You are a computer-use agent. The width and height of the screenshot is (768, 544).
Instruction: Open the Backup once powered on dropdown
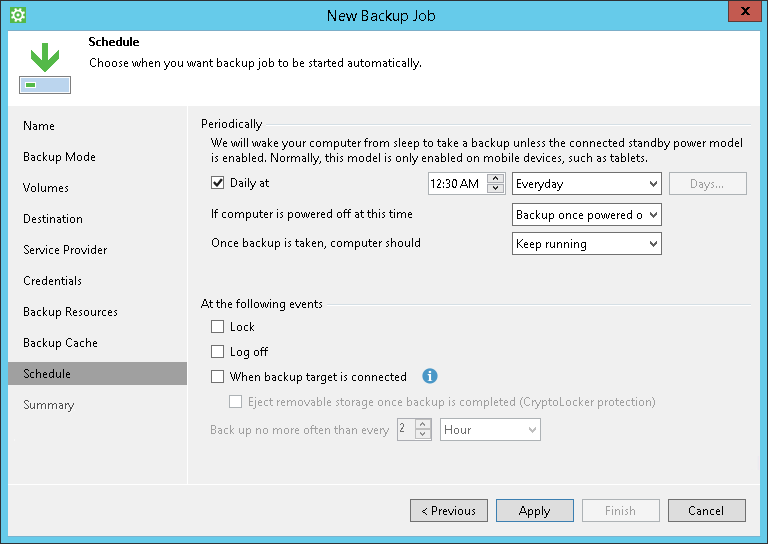[x=587, y=214]
